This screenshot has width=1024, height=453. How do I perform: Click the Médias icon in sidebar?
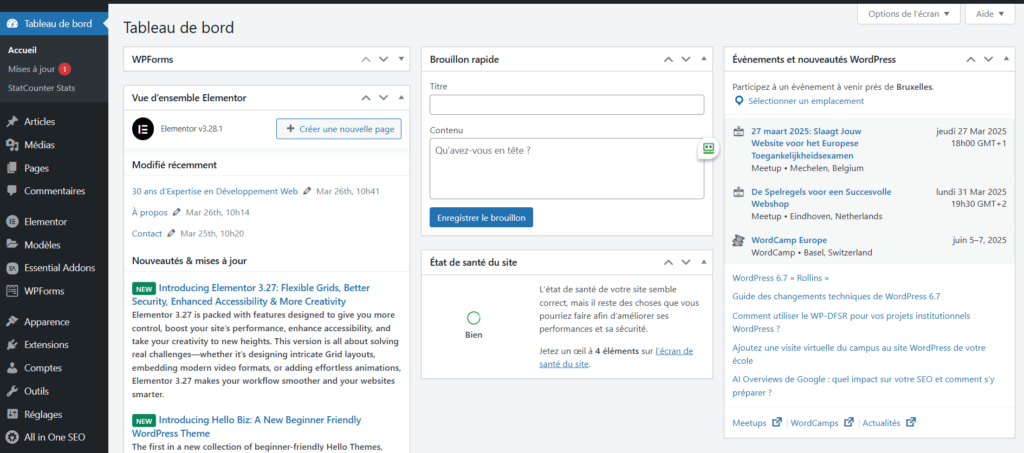click(x=12, y=145)
